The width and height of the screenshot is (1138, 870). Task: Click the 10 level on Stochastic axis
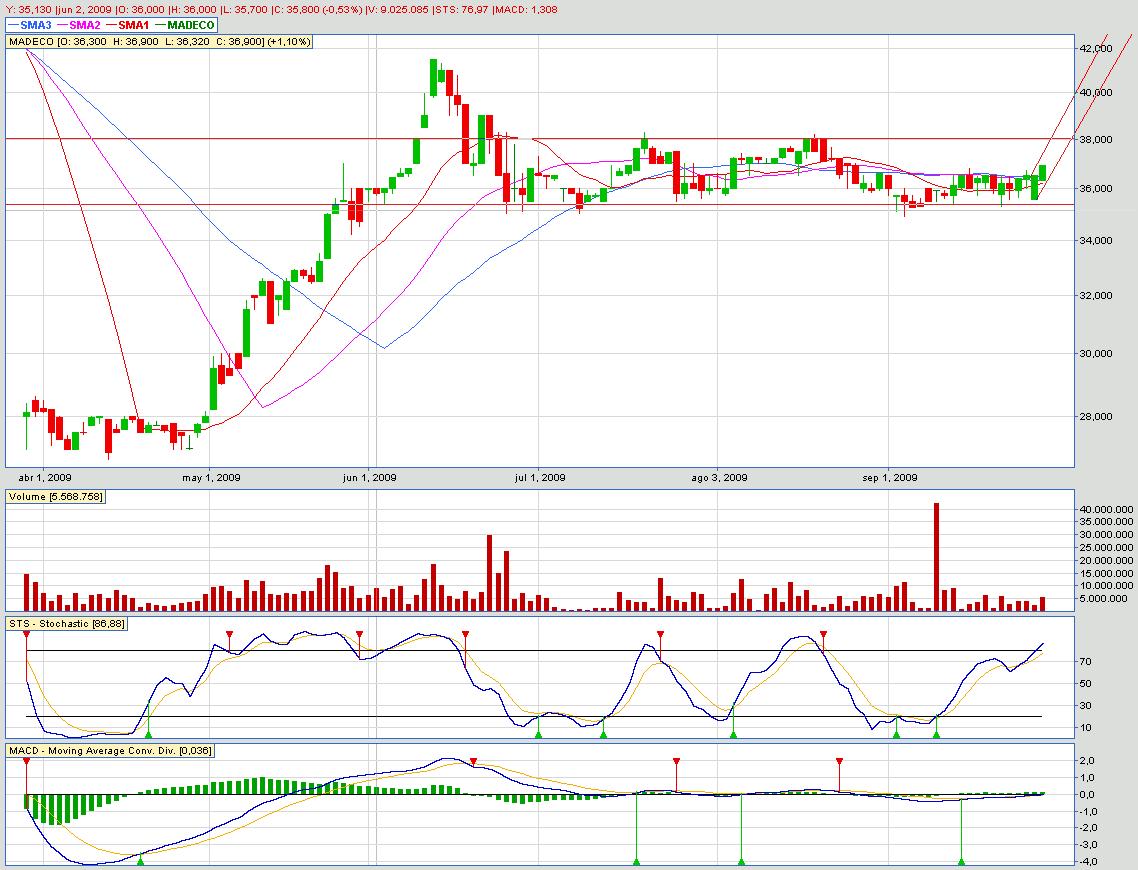point(1086,728)
